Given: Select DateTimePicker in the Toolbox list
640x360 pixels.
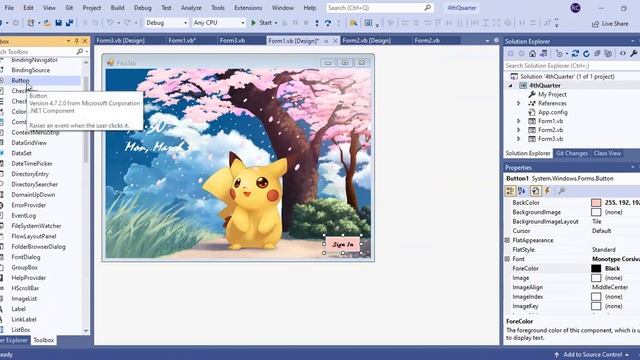Looking at the screenshot, I should point(32,164).
